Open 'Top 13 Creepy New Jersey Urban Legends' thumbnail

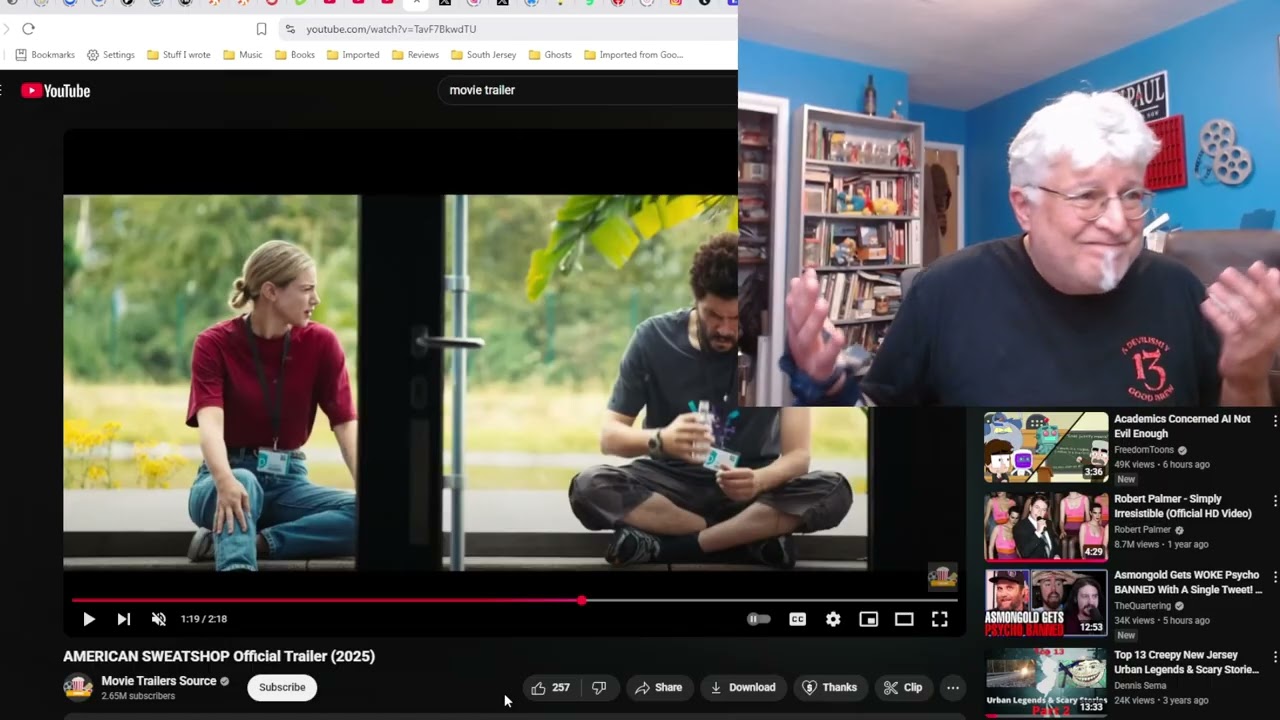point(1046,682)
